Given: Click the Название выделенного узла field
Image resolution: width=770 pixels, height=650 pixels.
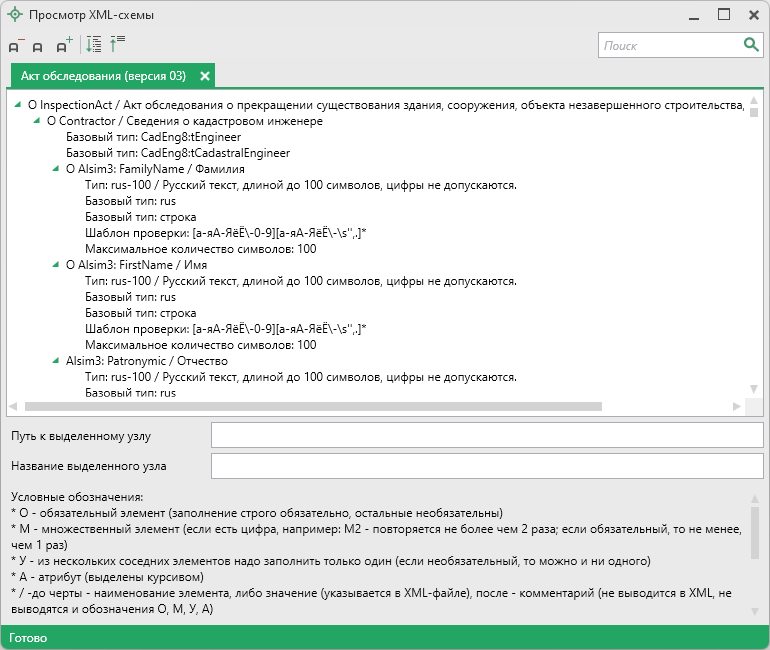Looking at the screenshot, I should click(x=487, y=466).
